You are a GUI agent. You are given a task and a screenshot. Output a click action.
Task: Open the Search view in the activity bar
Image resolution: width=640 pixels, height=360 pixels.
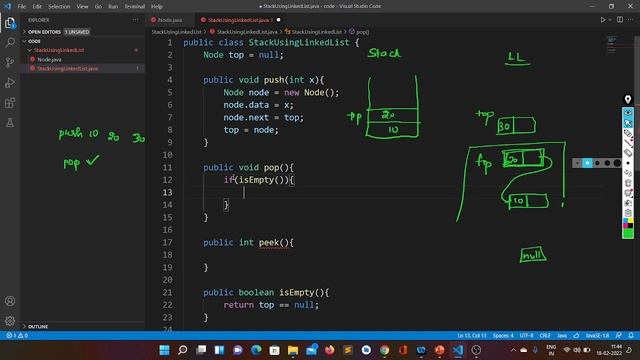[x=10, y=42]
